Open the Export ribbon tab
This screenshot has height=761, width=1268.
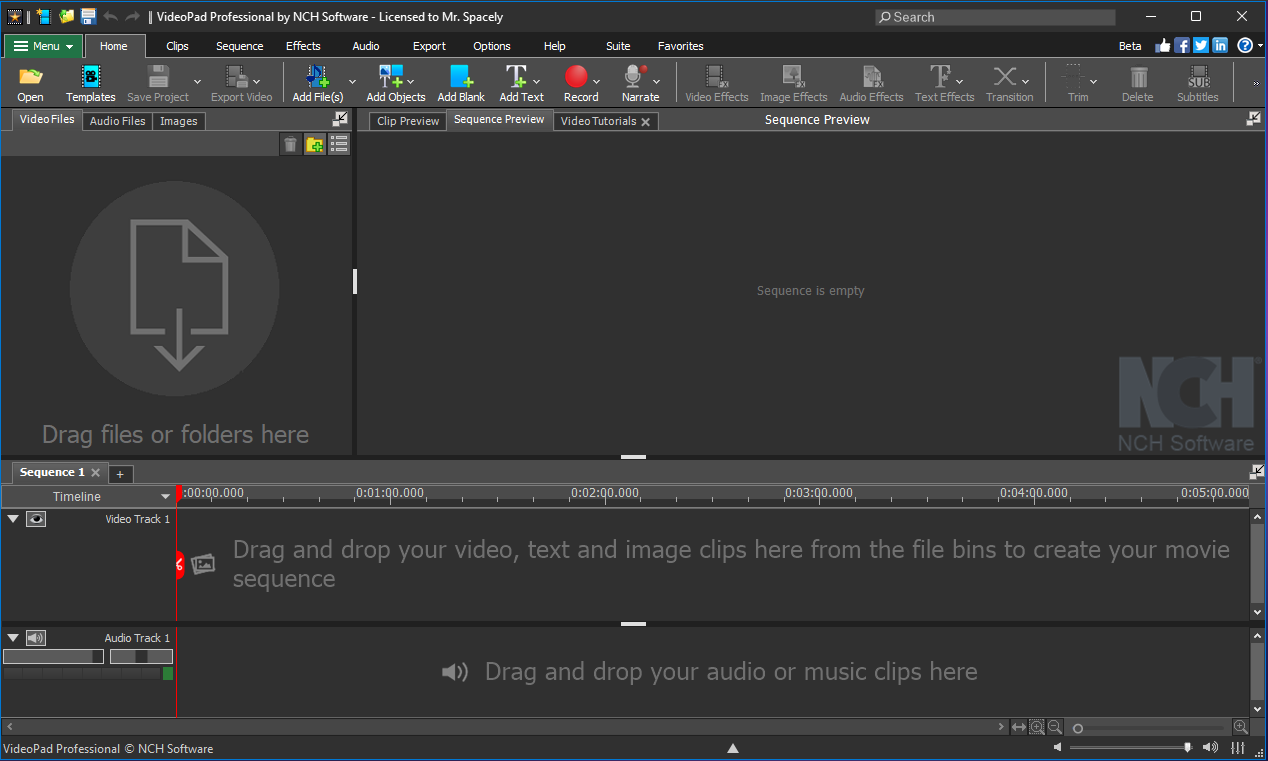[x=429, y=46]
